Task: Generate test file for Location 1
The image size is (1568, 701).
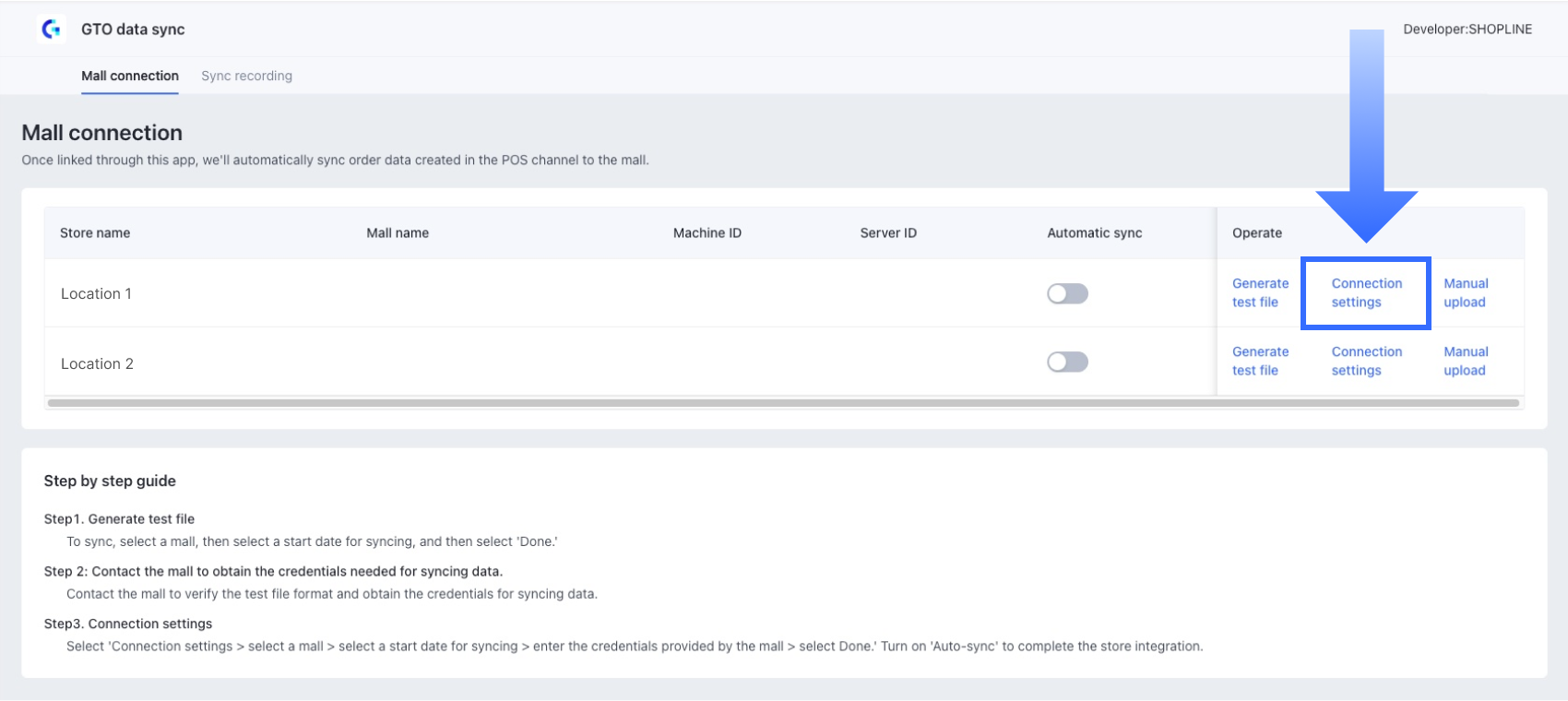Action: (1260, 292)
